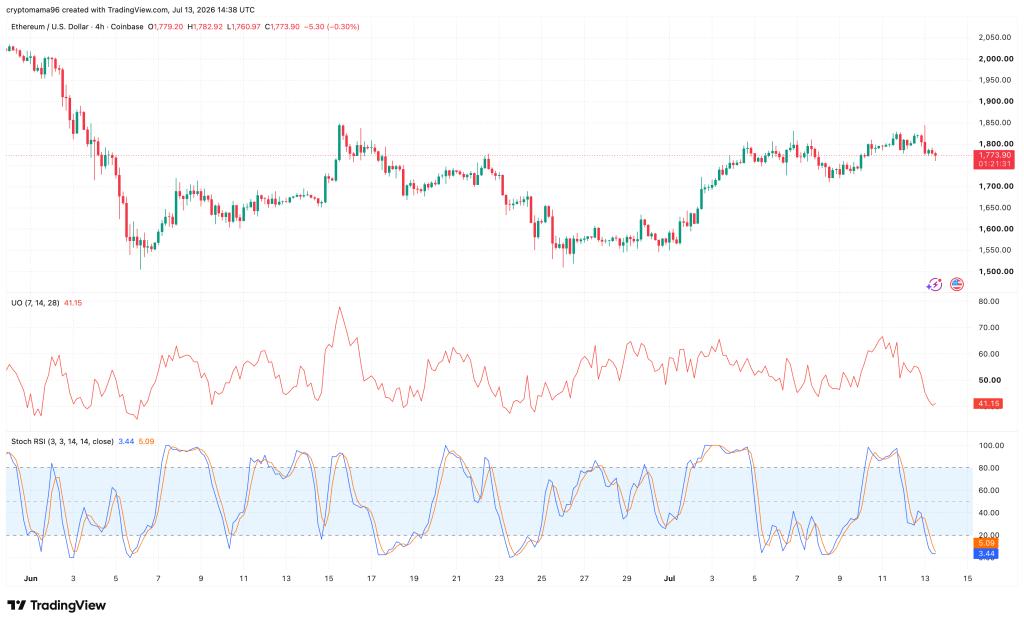
Task: Click the 1,800.00 price scale label
Action: pyautogui.click(x=996, y=144)
